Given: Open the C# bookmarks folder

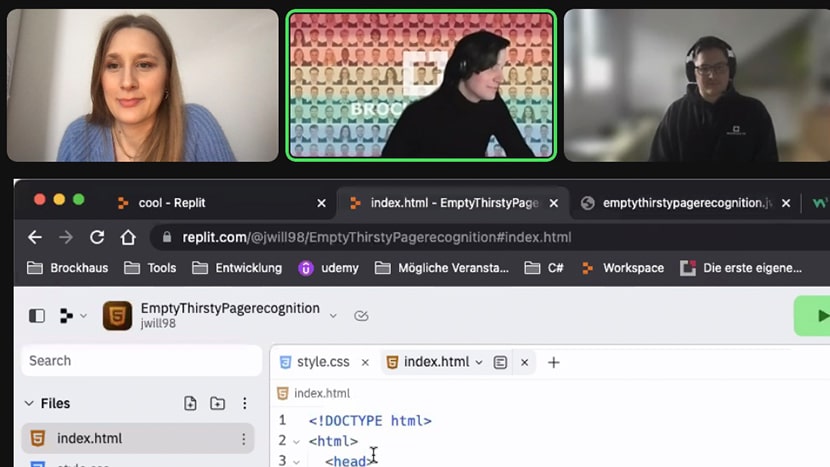Looking at the screenshot, I should click(544, 268).
